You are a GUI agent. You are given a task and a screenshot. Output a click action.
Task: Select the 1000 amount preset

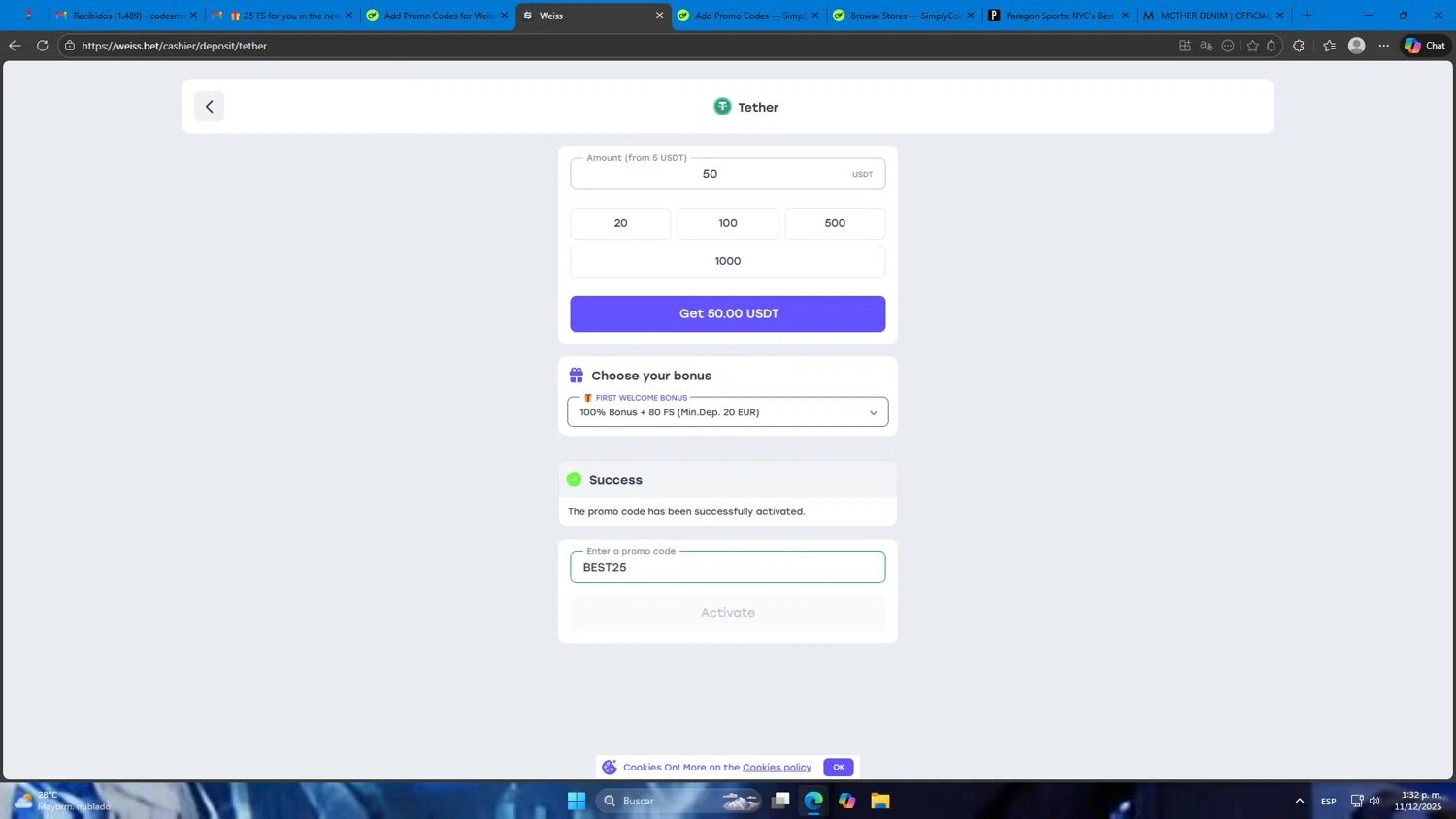click(728, 261)
